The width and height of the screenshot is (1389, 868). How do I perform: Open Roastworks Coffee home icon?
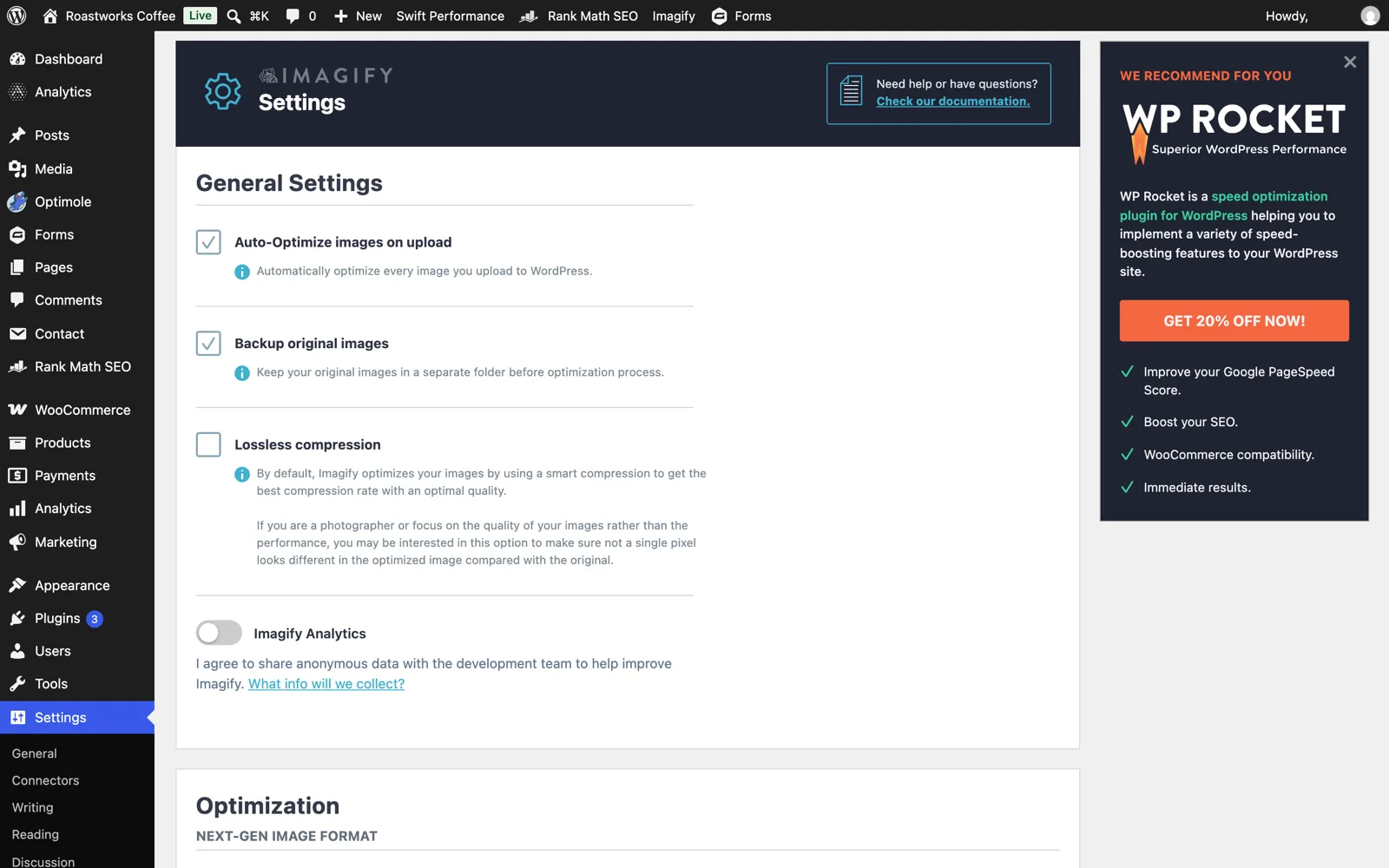tap(50, 16)
